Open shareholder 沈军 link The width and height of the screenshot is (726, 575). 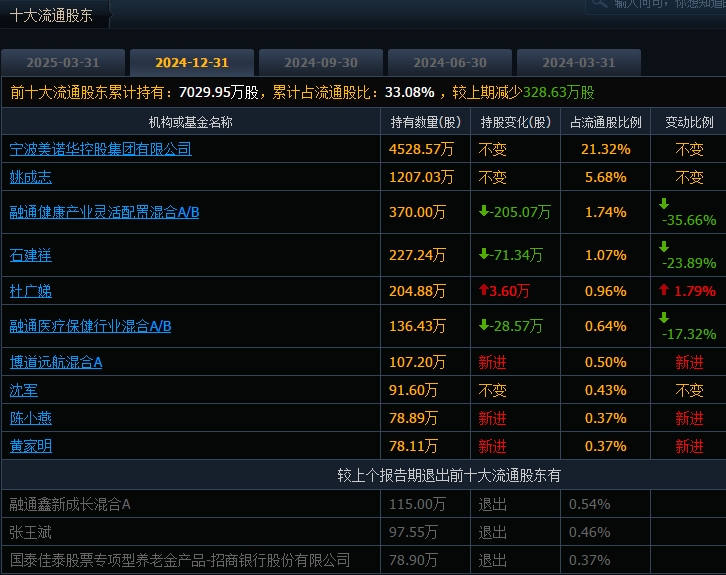coord(23,390)
